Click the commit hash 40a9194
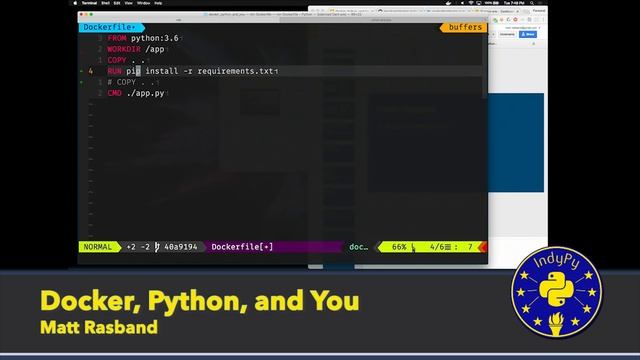The image size is (640, 360). tap(180, 247)
